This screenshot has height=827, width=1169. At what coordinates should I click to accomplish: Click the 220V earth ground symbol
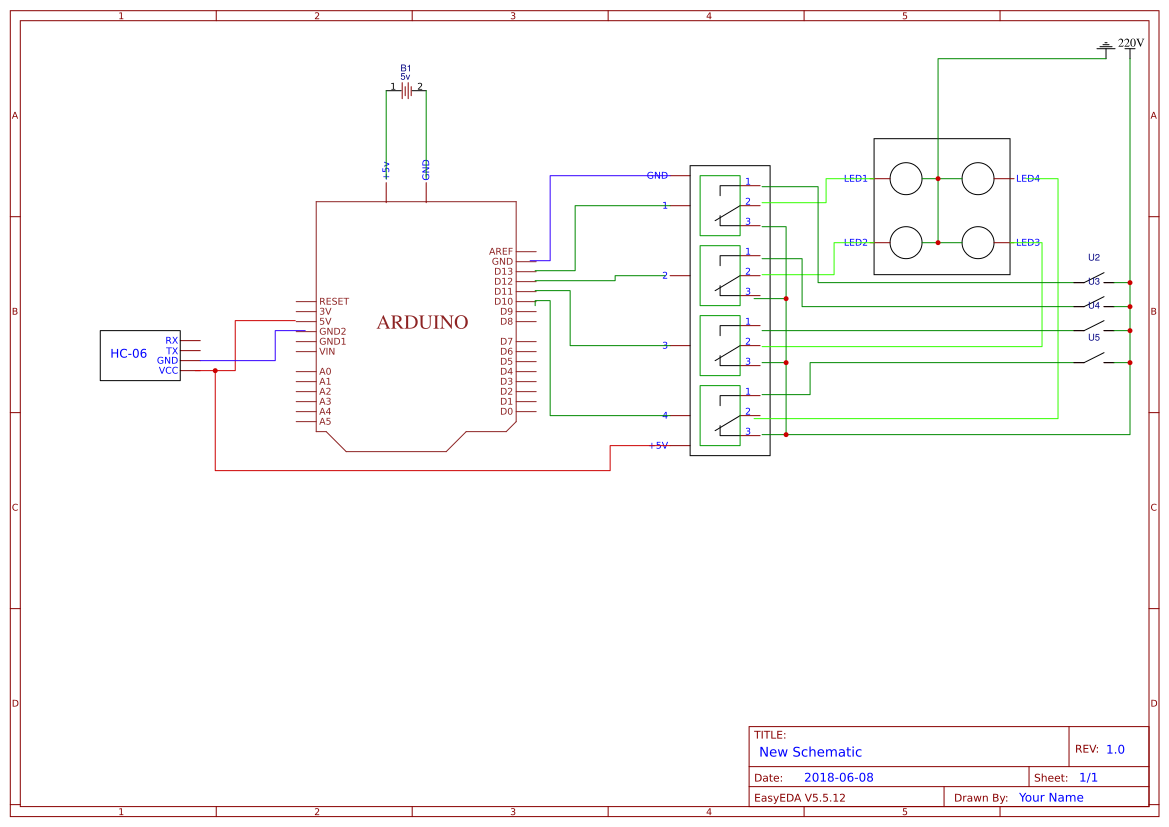1104,44
